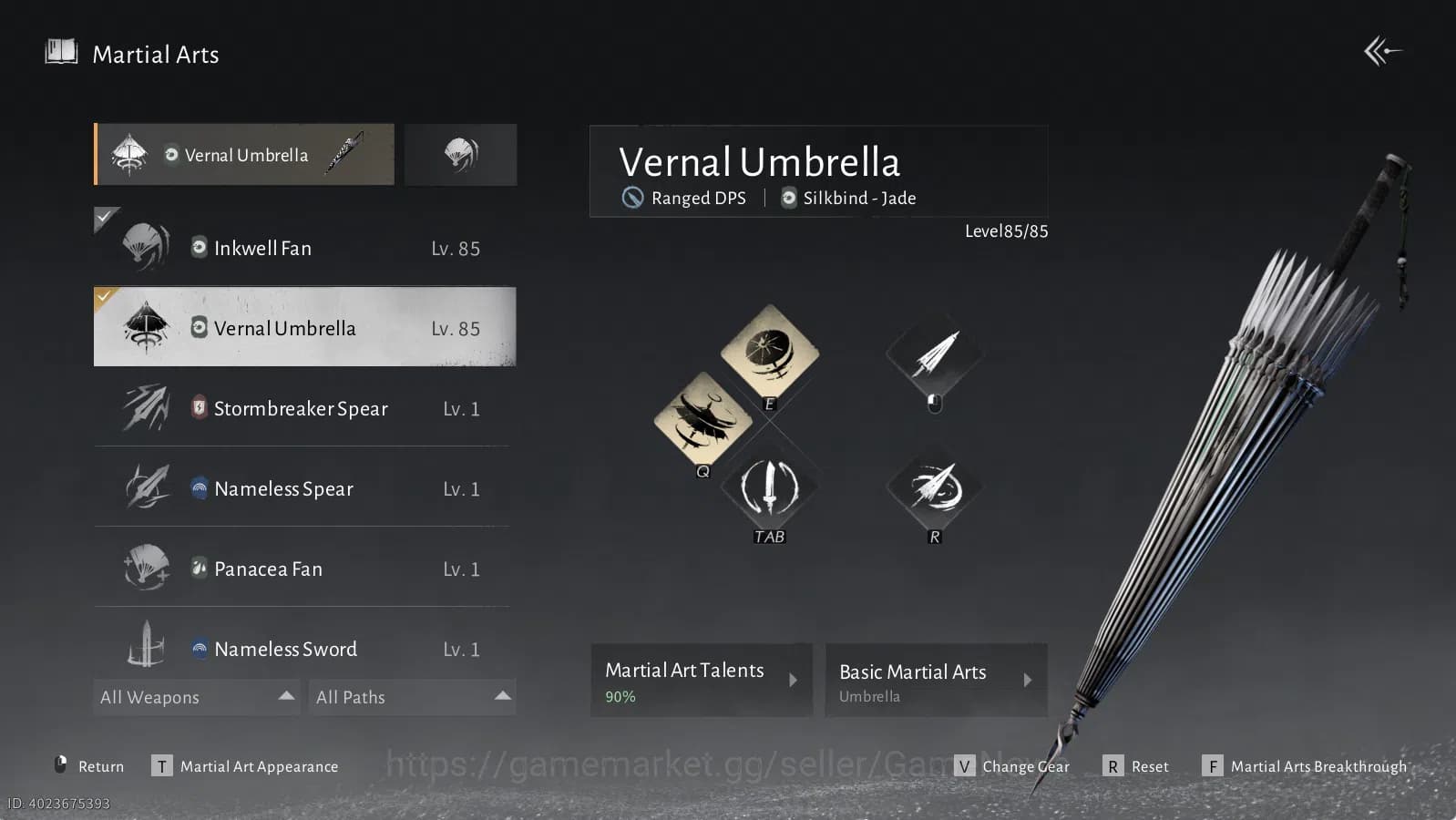
Task: Select the E skill umbrella icon
Action: coord(770,353)
